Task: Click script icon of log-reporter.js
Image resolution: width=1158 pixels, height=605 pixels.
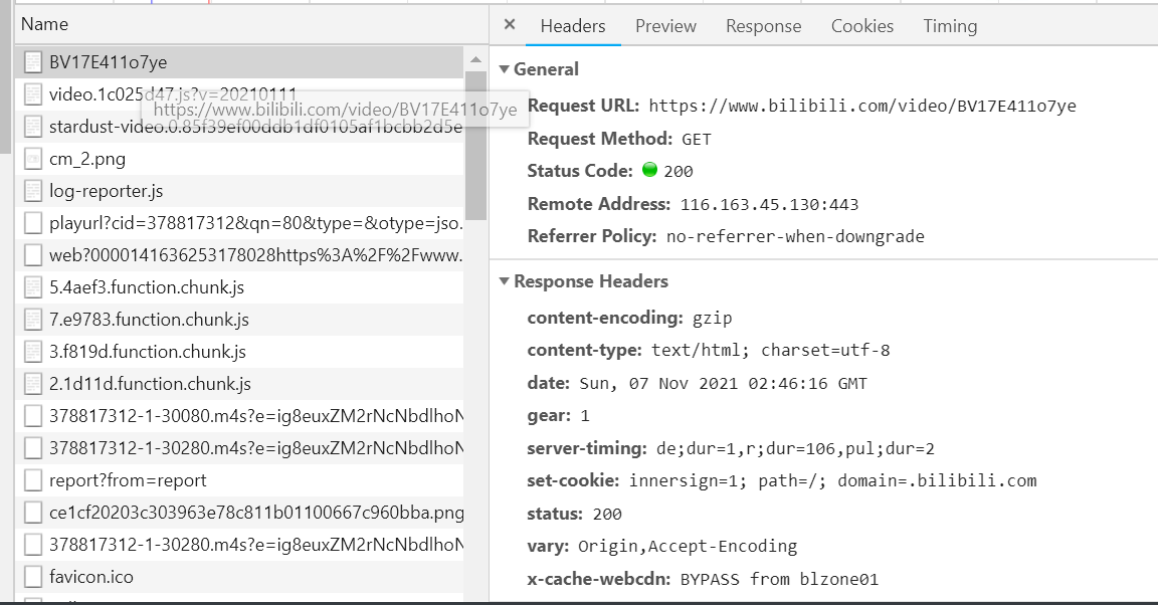Action: point(32,191)
